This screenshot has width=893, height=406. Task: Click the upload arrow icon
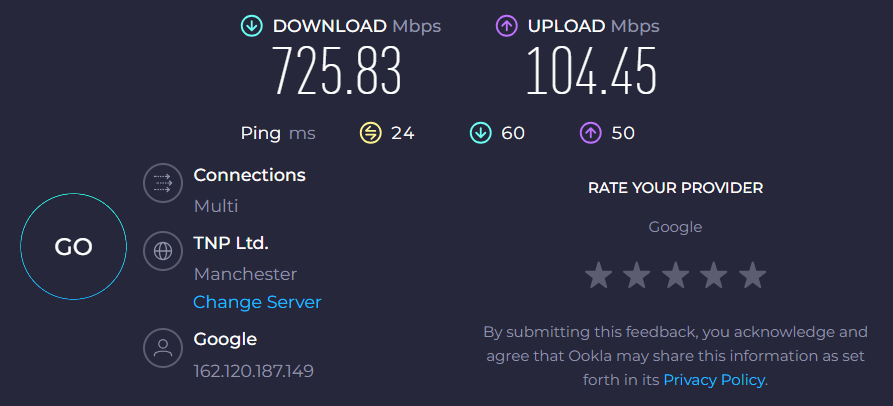coord(507,25)
